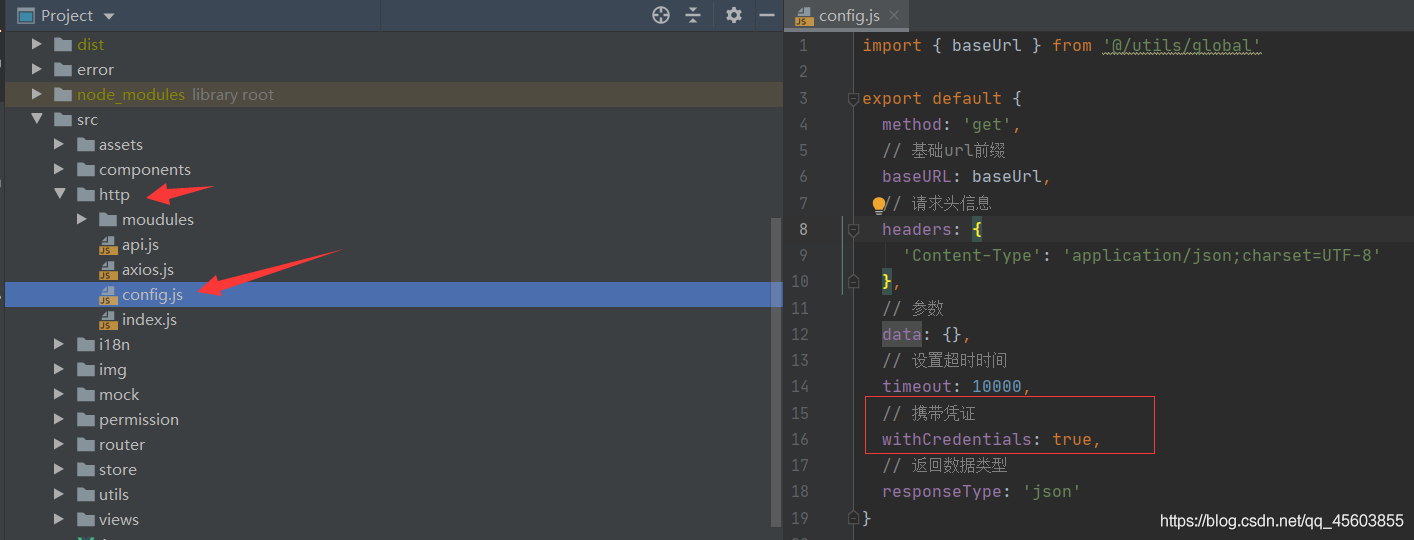Open Project panel settings gear
This screenshot has width=1414, height=540.
coord(734,15)
